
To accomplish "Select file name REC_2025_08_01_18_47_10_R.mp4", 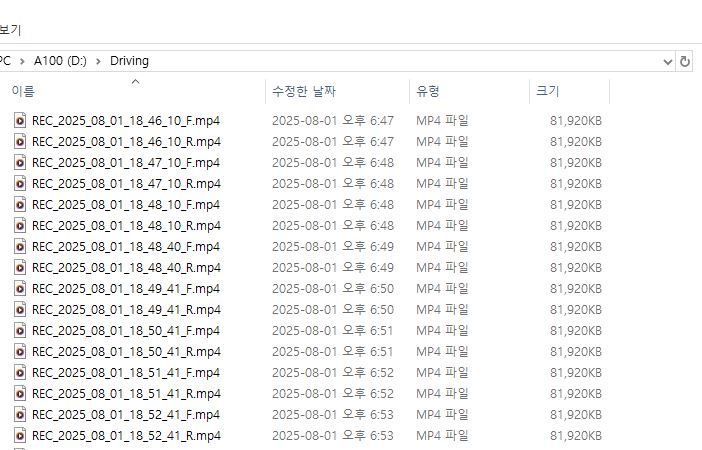I will tap(126, 184).
